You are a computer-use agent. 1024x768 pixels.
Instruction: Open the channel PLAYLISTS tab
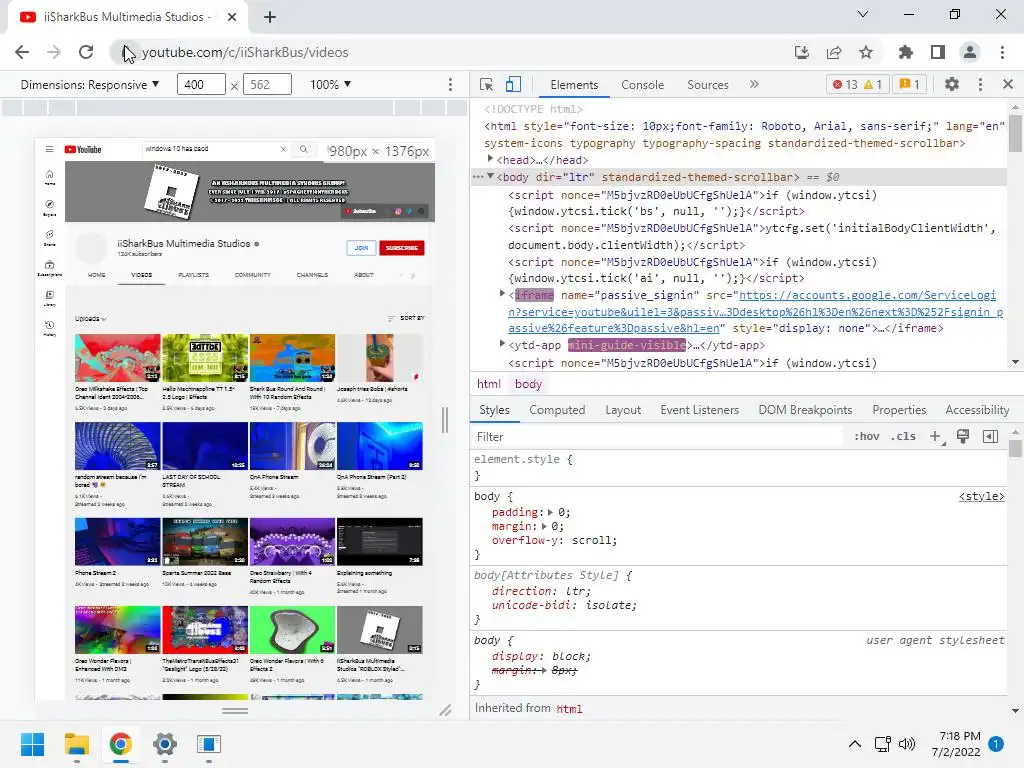click(x=193, y=275)
